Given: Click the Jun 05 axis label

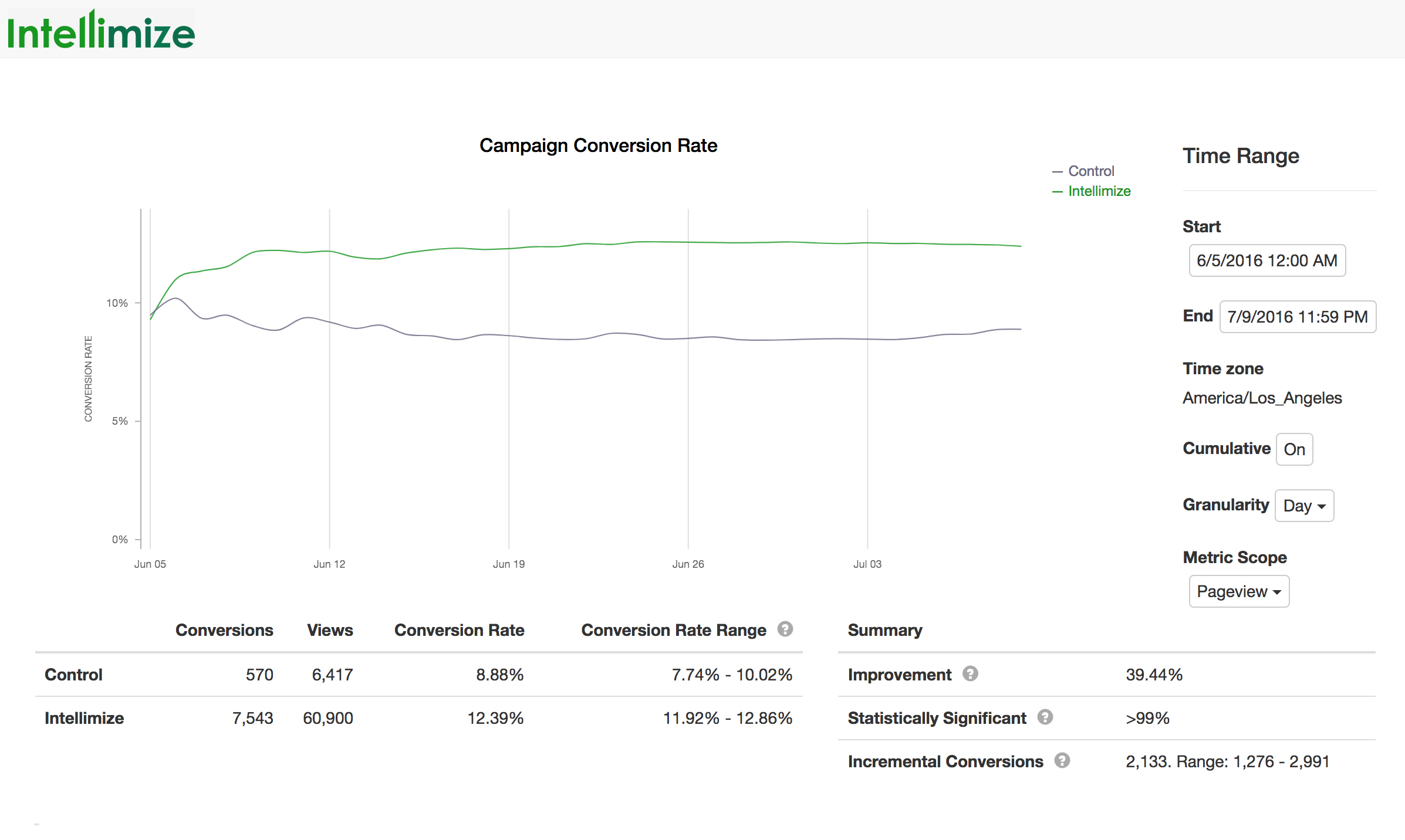Looking at the screenshot, I should pyautogui.click(x=150, y=564).
